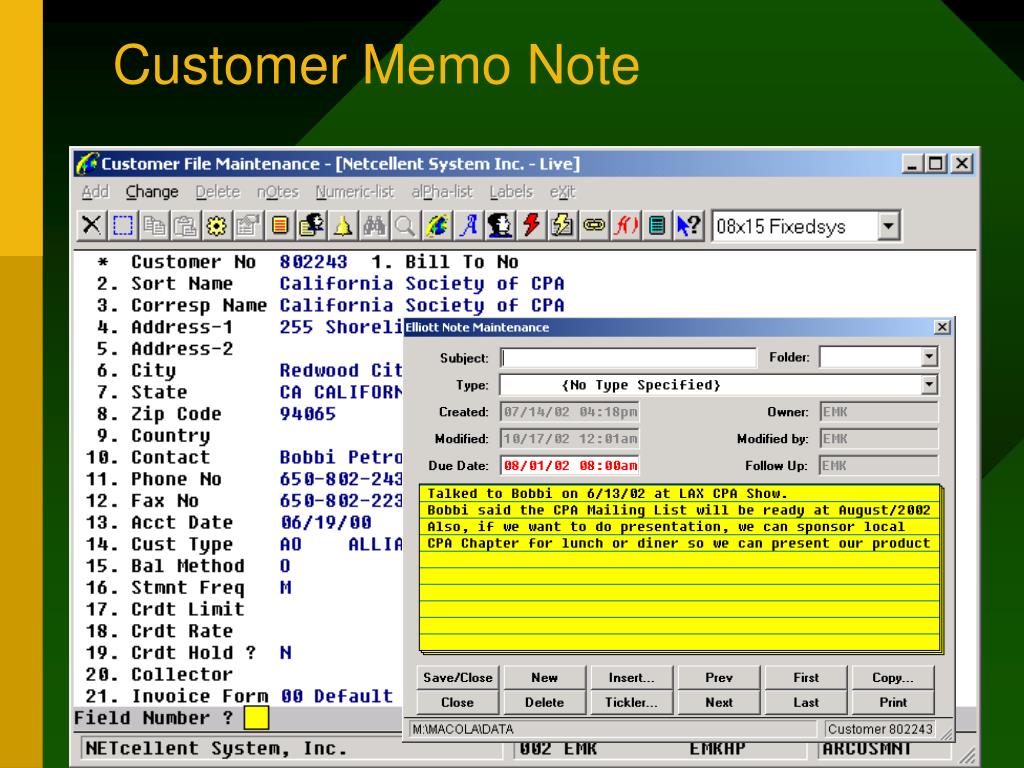This screenshot has width=1024, height=768.
Task: Click the New note button
Action: 544,677
